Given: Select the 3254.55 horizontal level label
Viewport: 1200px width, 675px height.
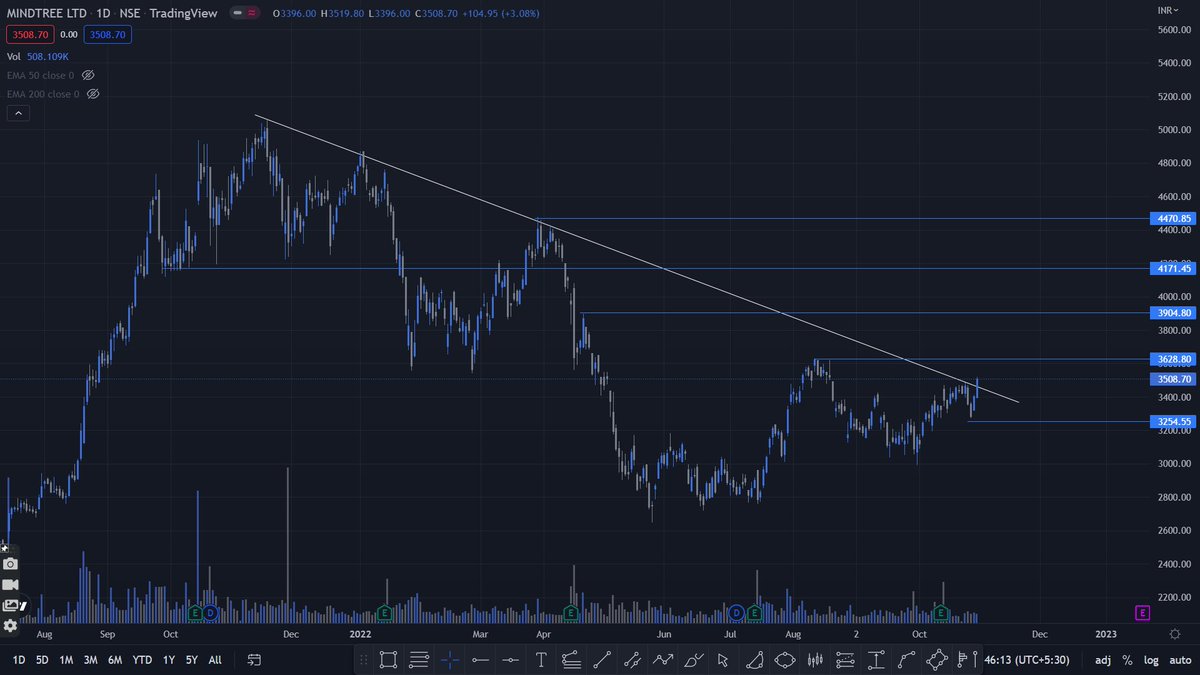Looking at the screenshot, I should 1172,422.
